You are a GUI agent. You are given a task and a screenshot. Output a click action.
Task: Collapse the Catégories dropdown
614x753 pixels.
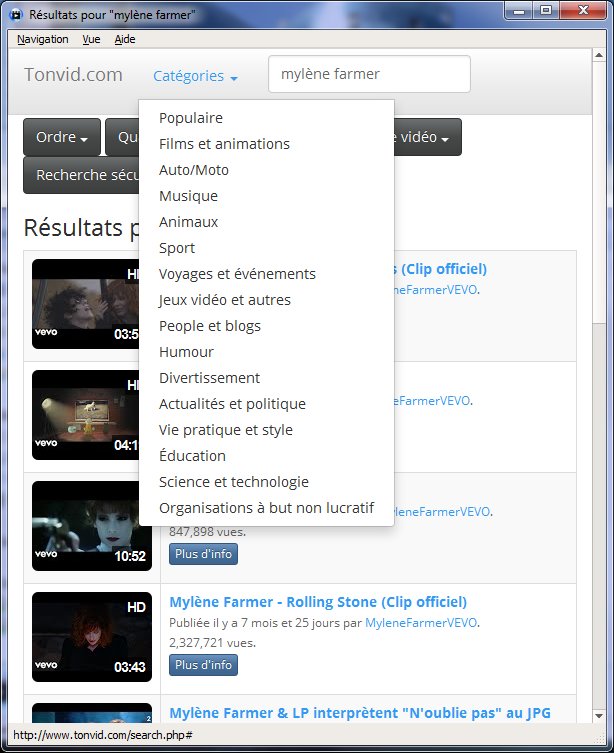[x=195, y=76]
